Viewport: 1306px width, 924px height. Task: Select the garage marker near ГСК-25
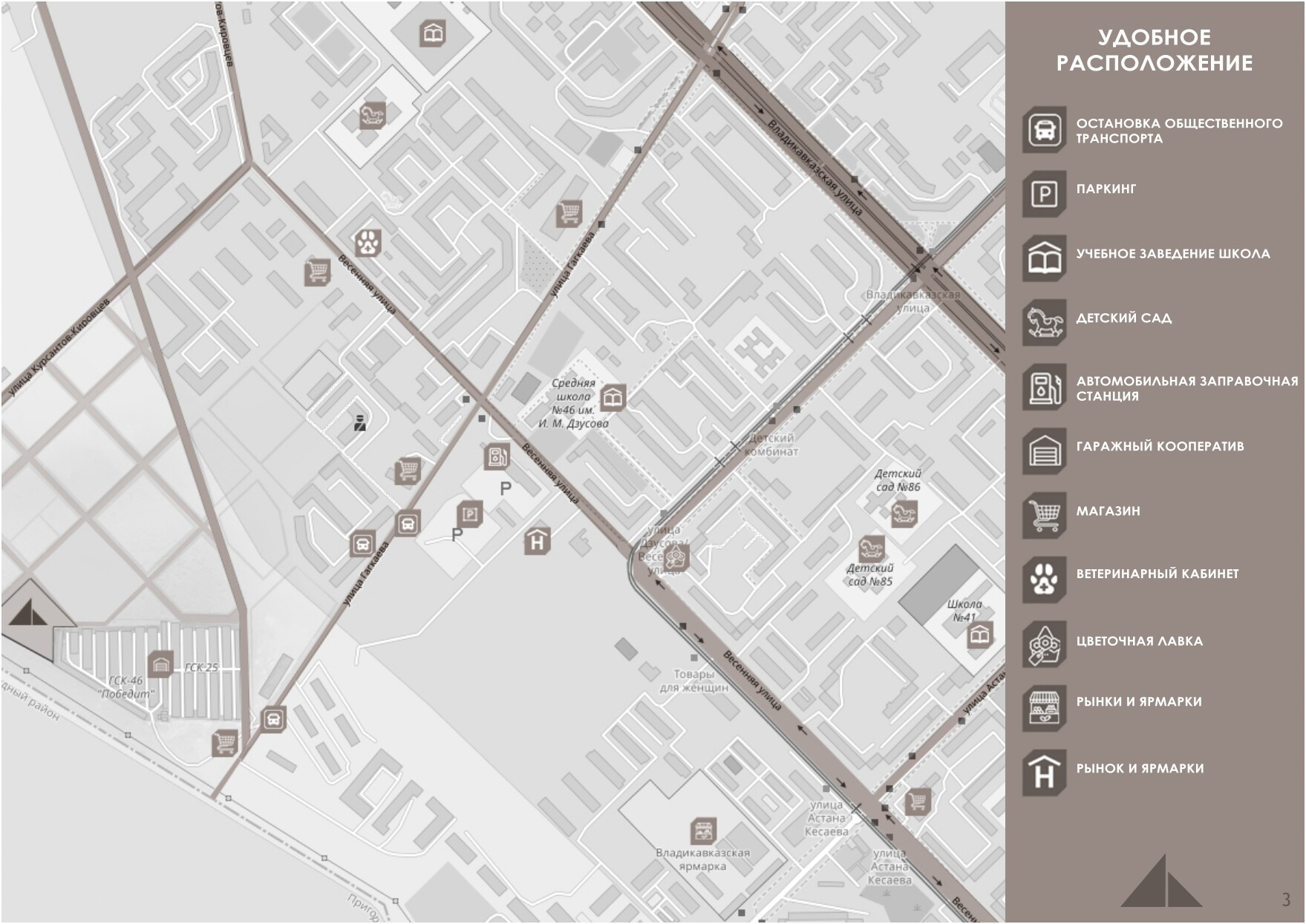pyautogui.click(x=160, y=664)
